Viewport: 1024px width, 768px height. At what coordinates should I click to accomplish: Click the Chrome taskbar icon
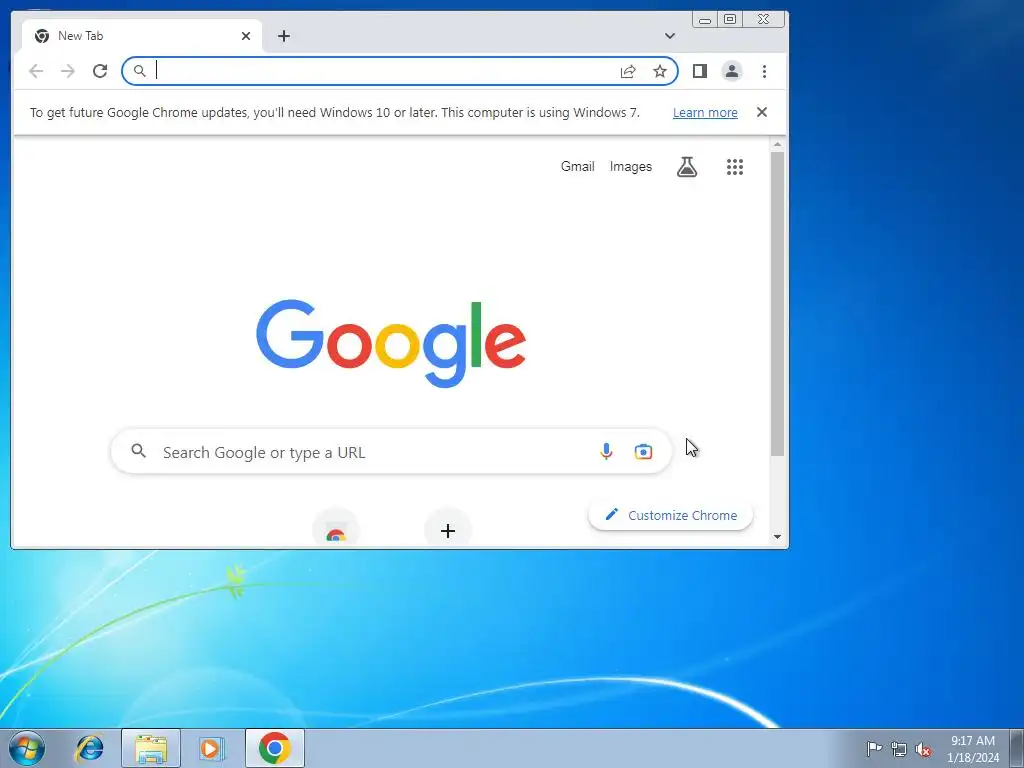coord(275,748)
